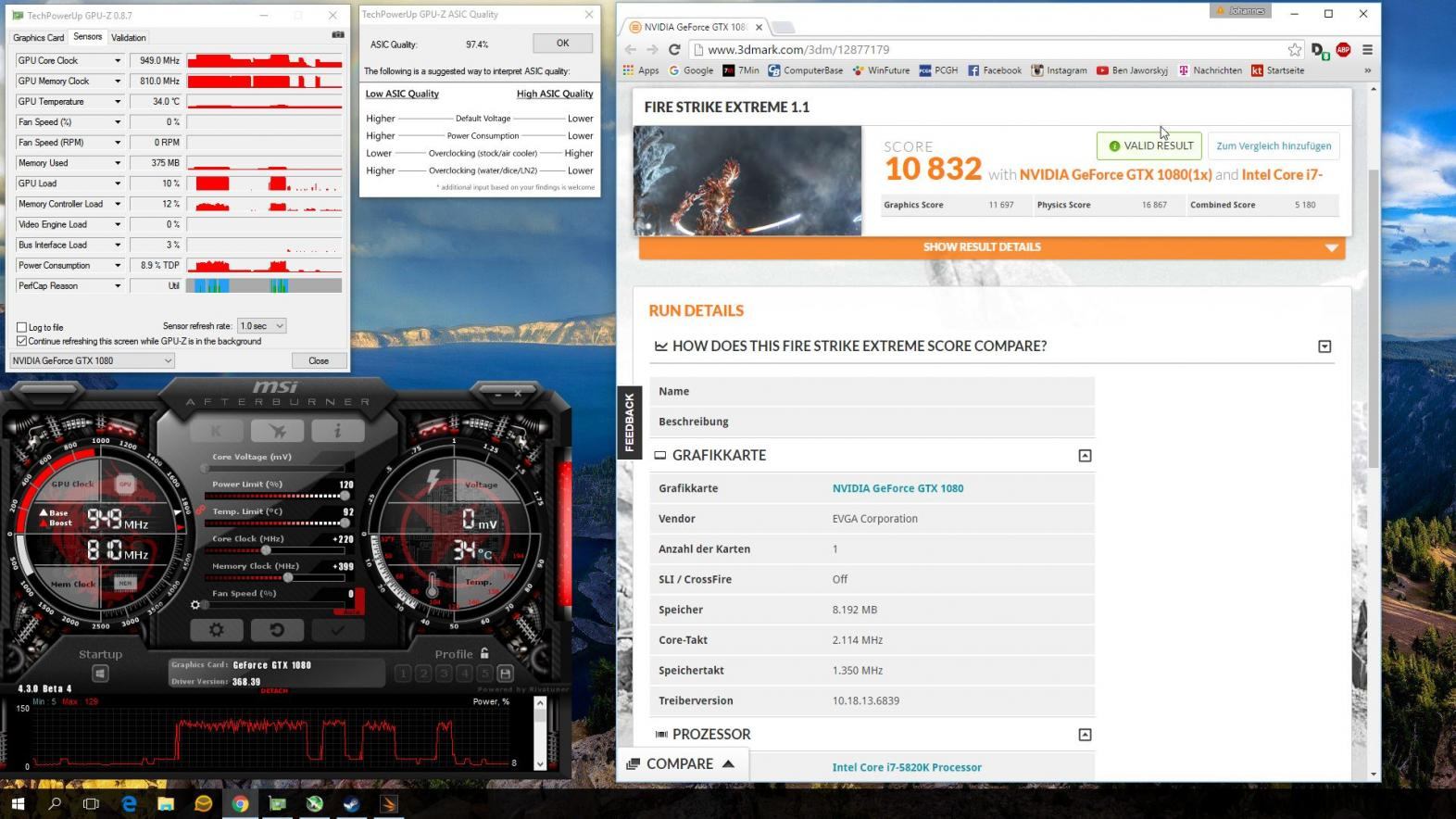Open Sensor refresh rate dropdown
The image size is (1456, 819).
pyautogui.click(x=261, y=326)
